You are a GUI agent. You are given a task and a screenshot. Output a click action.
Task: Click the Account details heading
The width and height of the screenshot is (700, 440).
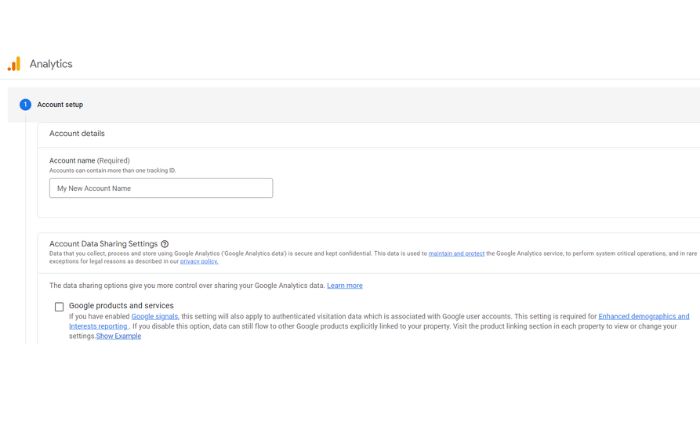pyautogui.click(x=77, y=133)
